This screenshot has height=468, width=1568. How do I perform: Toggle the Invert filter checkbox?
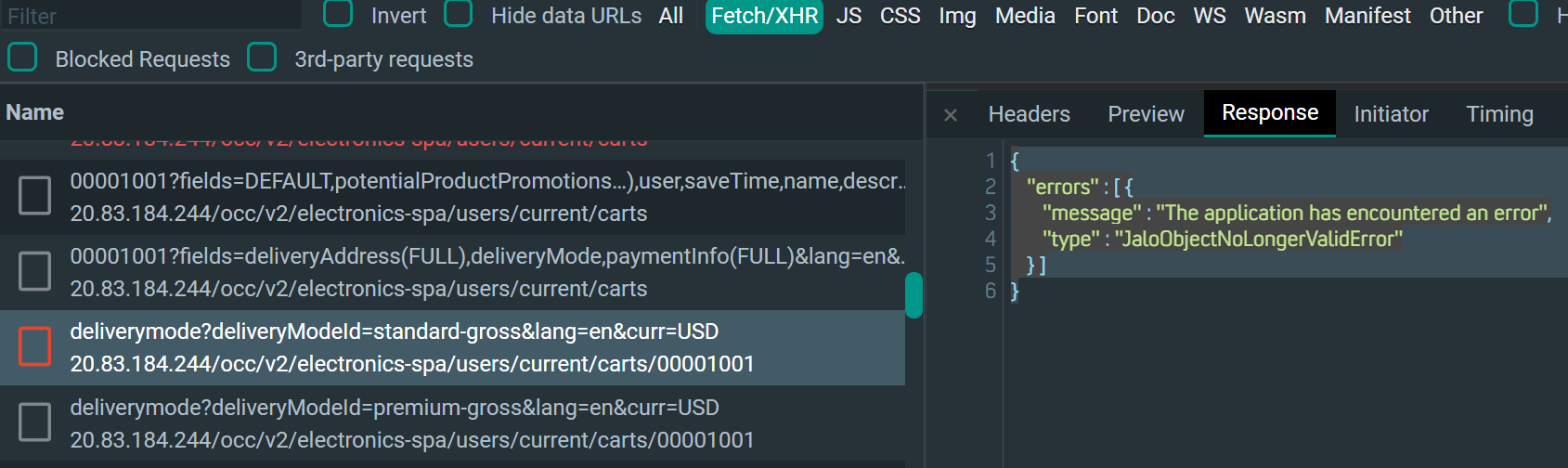tap(338, 14)
